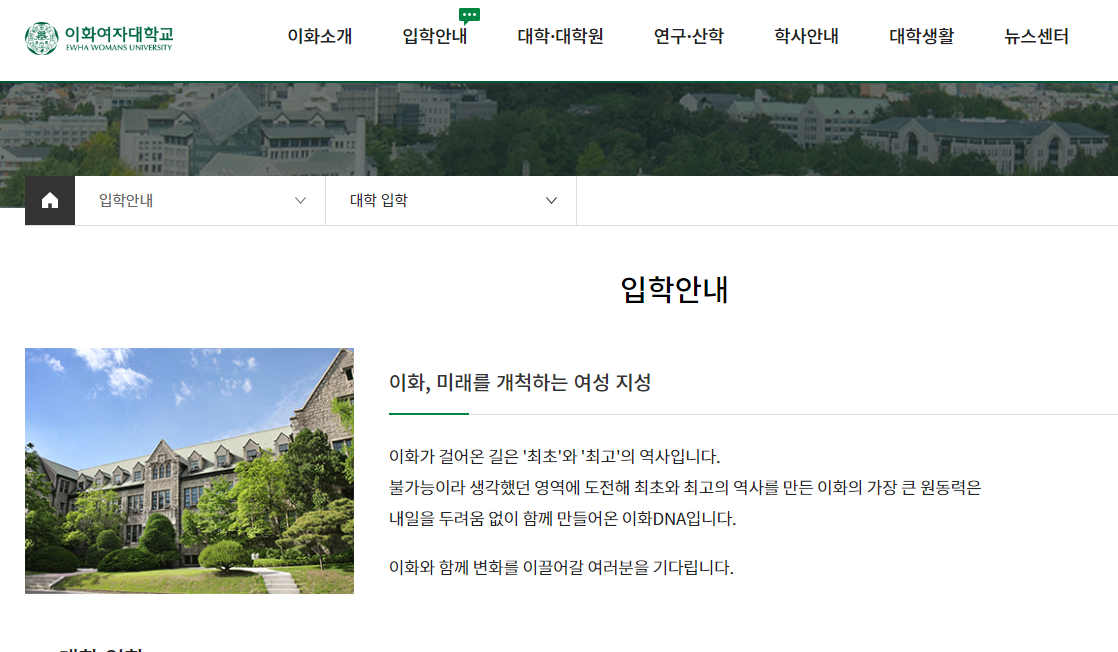
Task: Open the 입학안내 top menu
Action: point(435,36)
